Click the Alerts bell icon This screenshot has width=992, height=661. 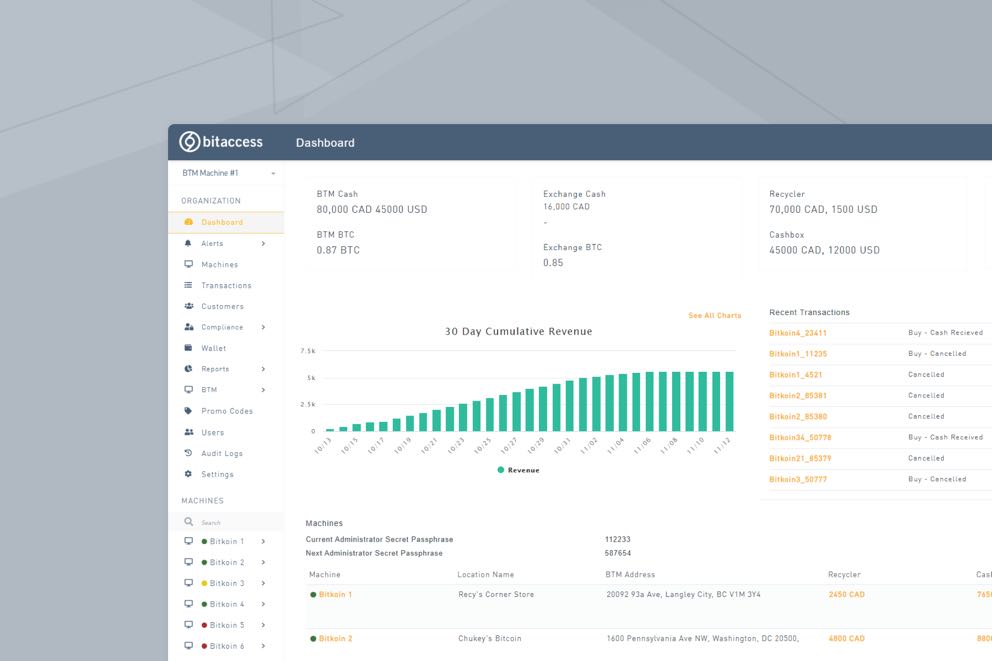coord(188,243)
